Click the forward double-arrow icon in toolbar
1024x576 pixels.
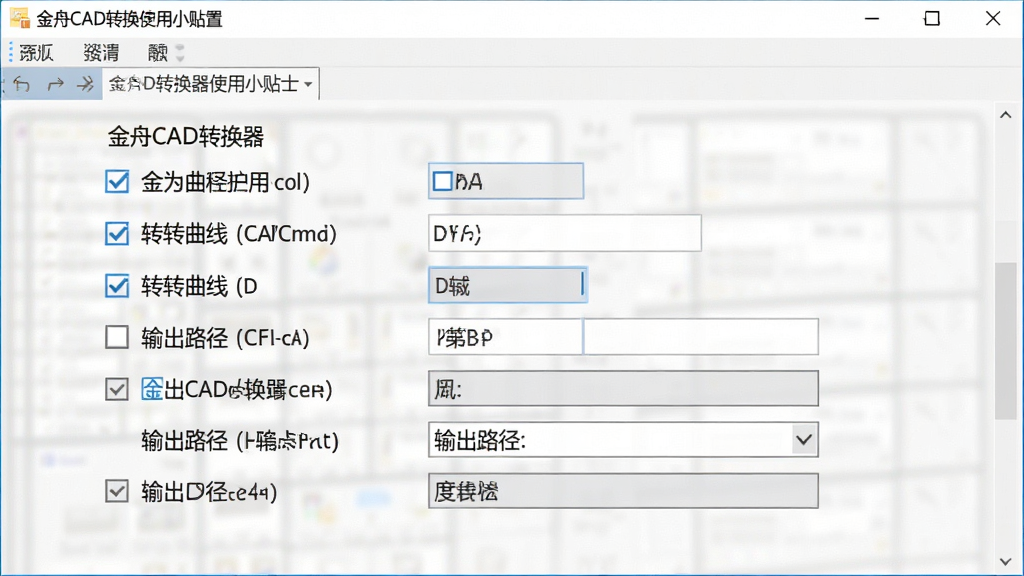coord(85,84)
